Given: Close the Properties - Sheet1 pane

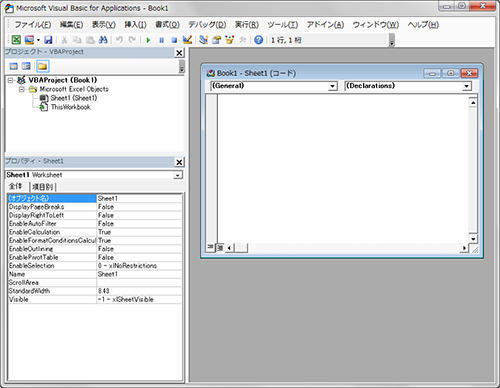Looking at the screenshot, I should coord(179,162).
